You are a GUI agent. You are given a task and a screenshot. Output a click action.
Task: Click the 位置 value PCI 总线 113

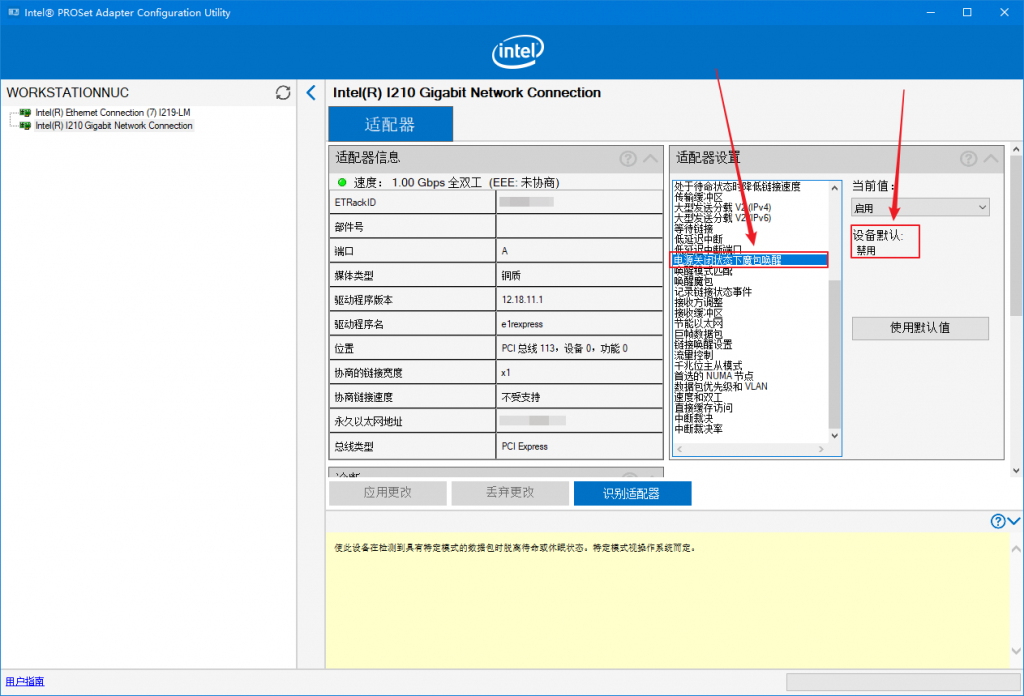(564, 349)
